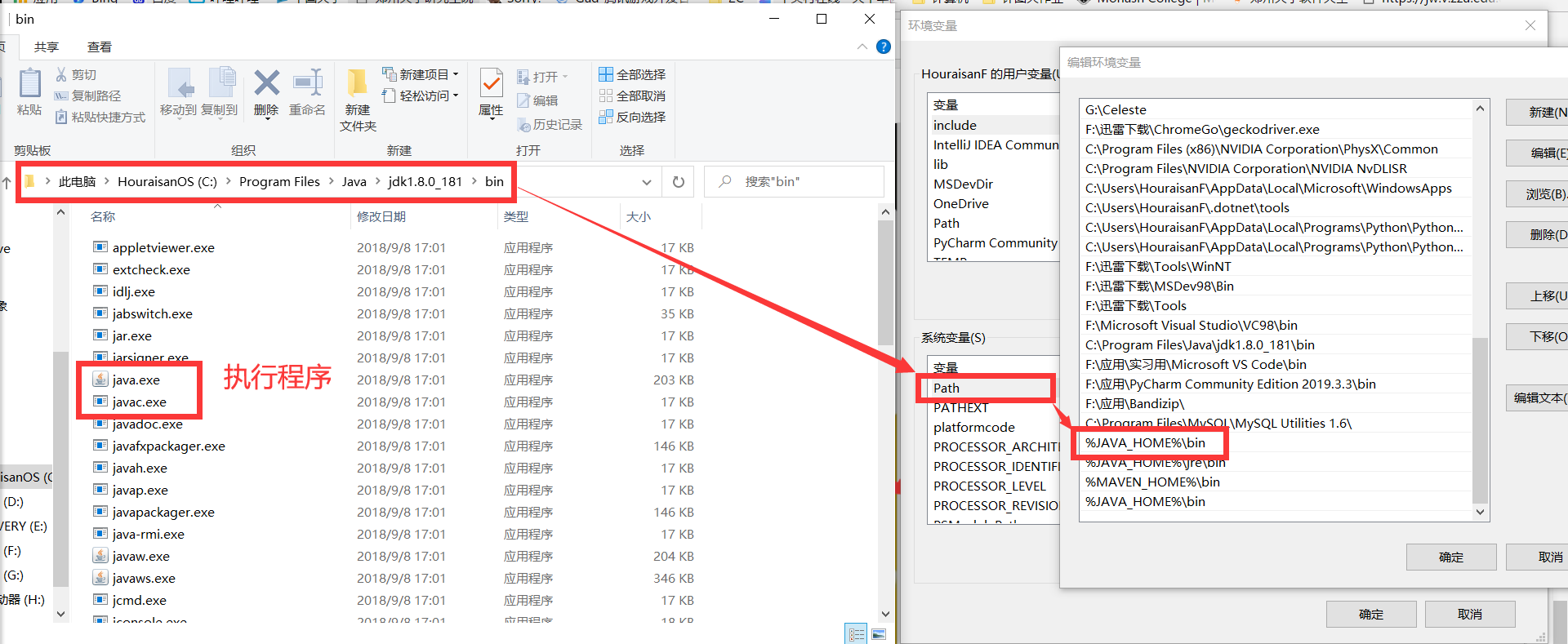Open the 共享 (Share) ribbon tab
Screen dimensions: 1568x644
(x=47, y=47)
